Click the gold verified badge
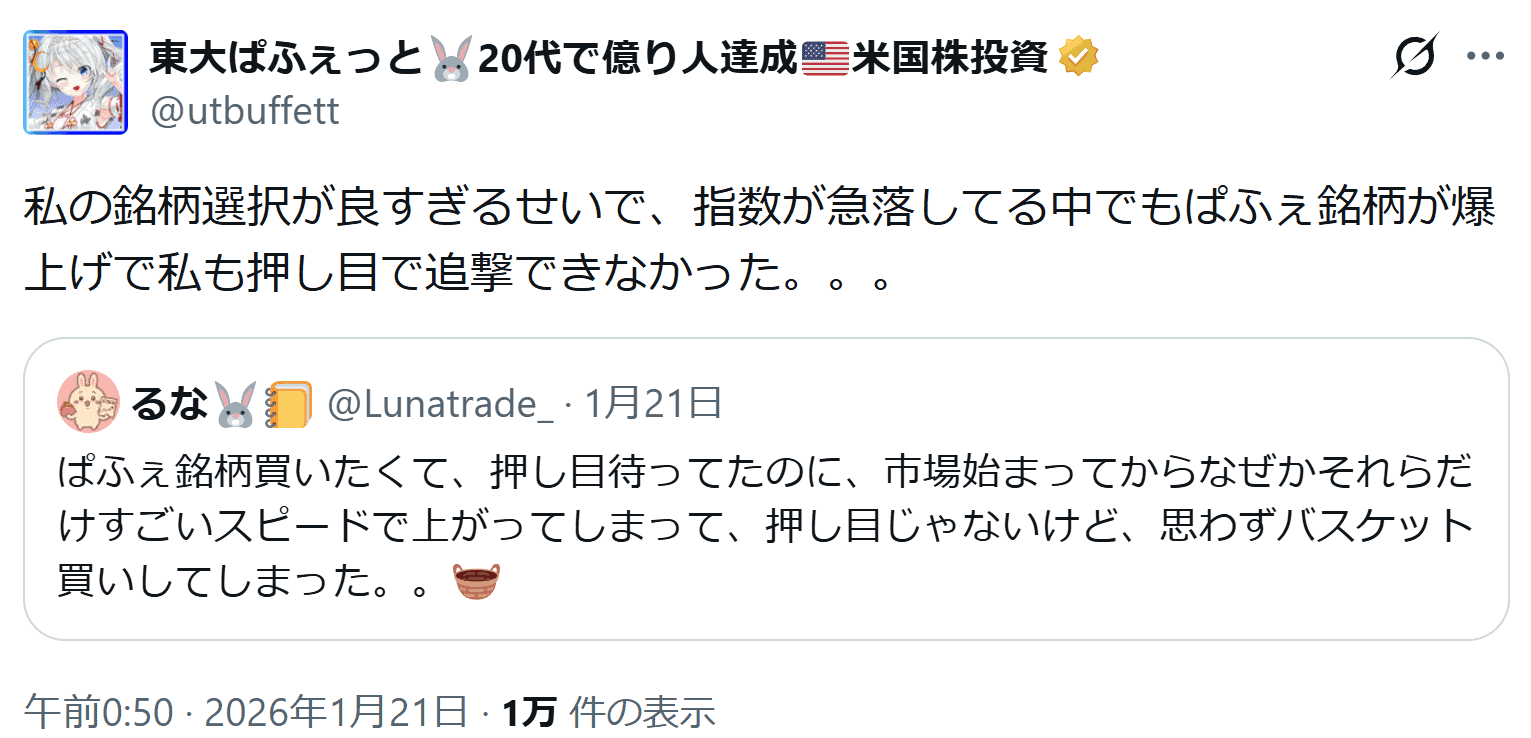The height and width of the screenshot is (738, 1531). tap(1078, 59)
